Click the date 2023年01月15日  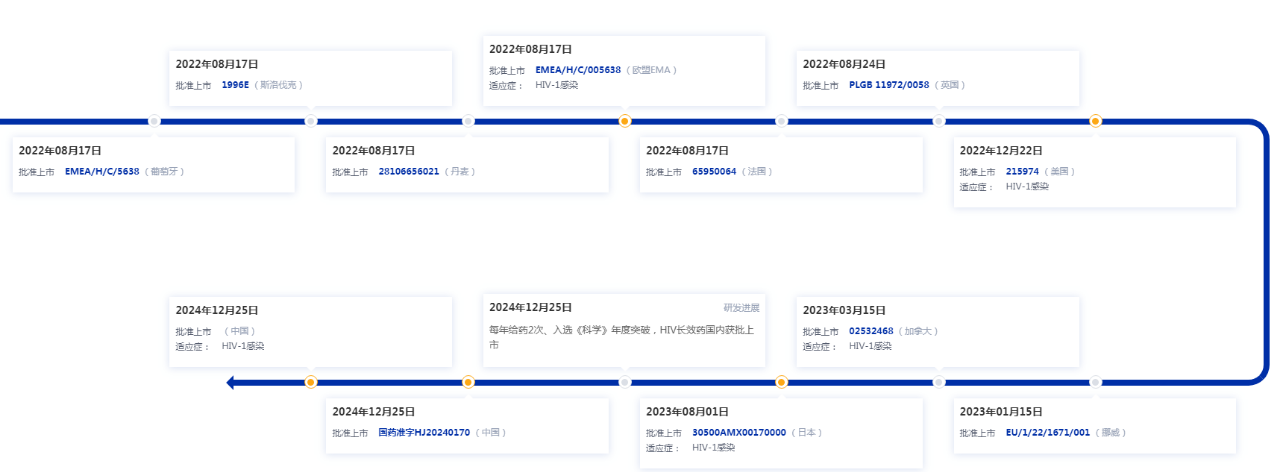pyautogui.click(x=1001, y=412)
